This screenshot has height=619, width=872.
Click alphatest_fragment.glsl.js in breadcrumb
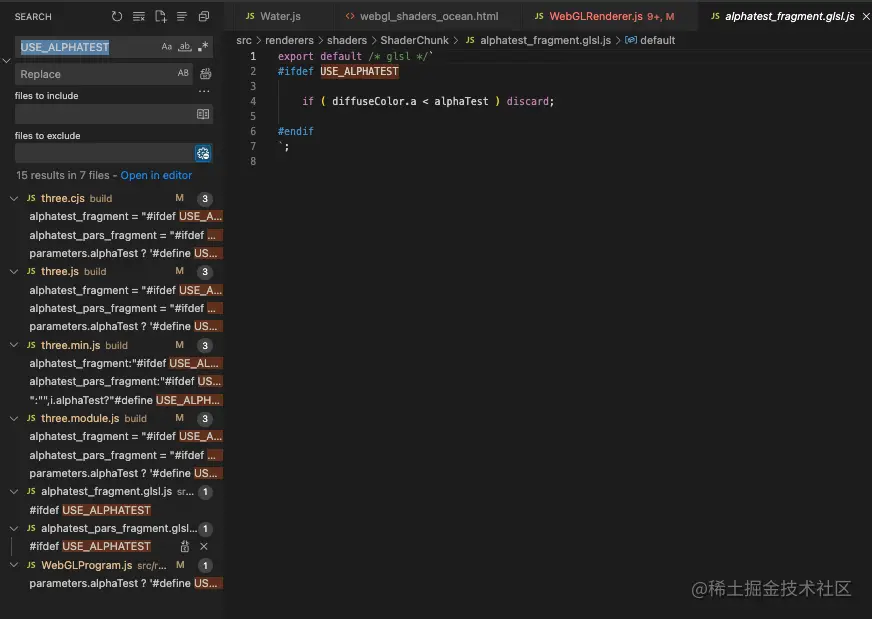pyautogui.click(x=545, y=41)
